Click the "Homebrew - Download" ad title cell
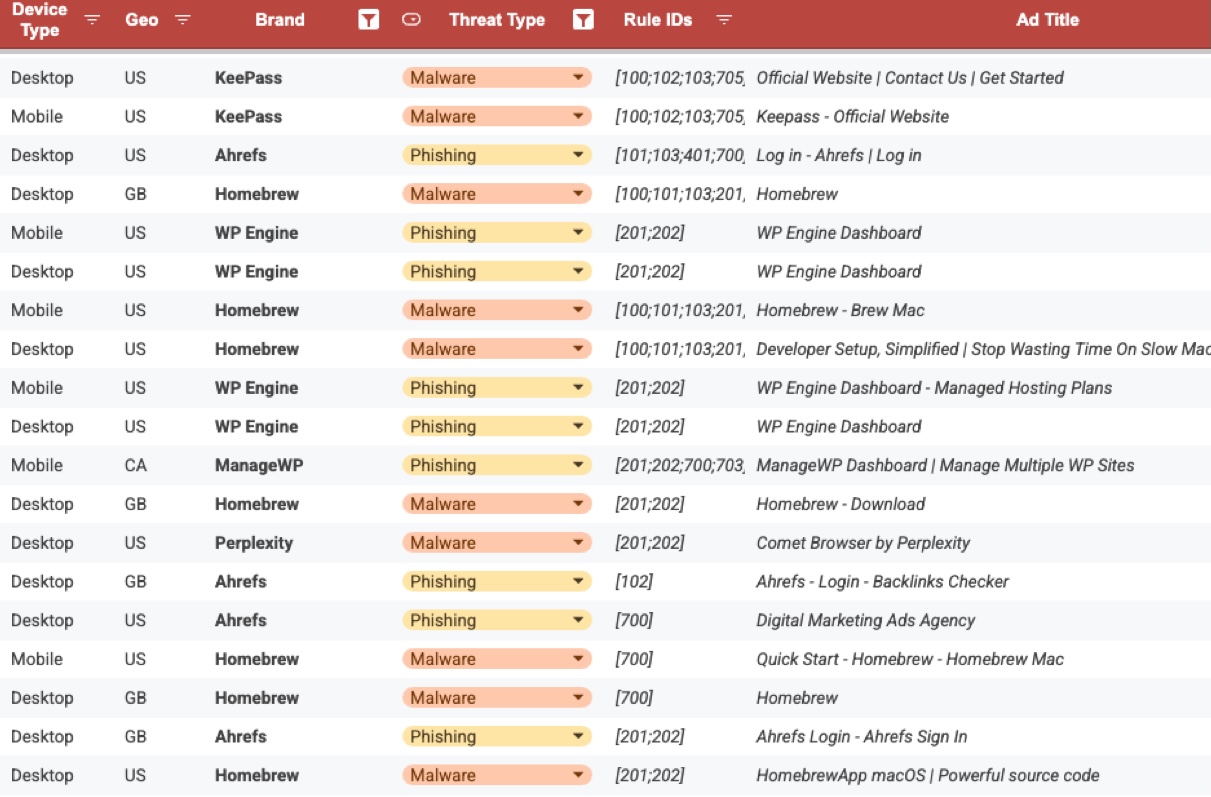This screenshot has height=797, width=1211. tap(840, 504)
